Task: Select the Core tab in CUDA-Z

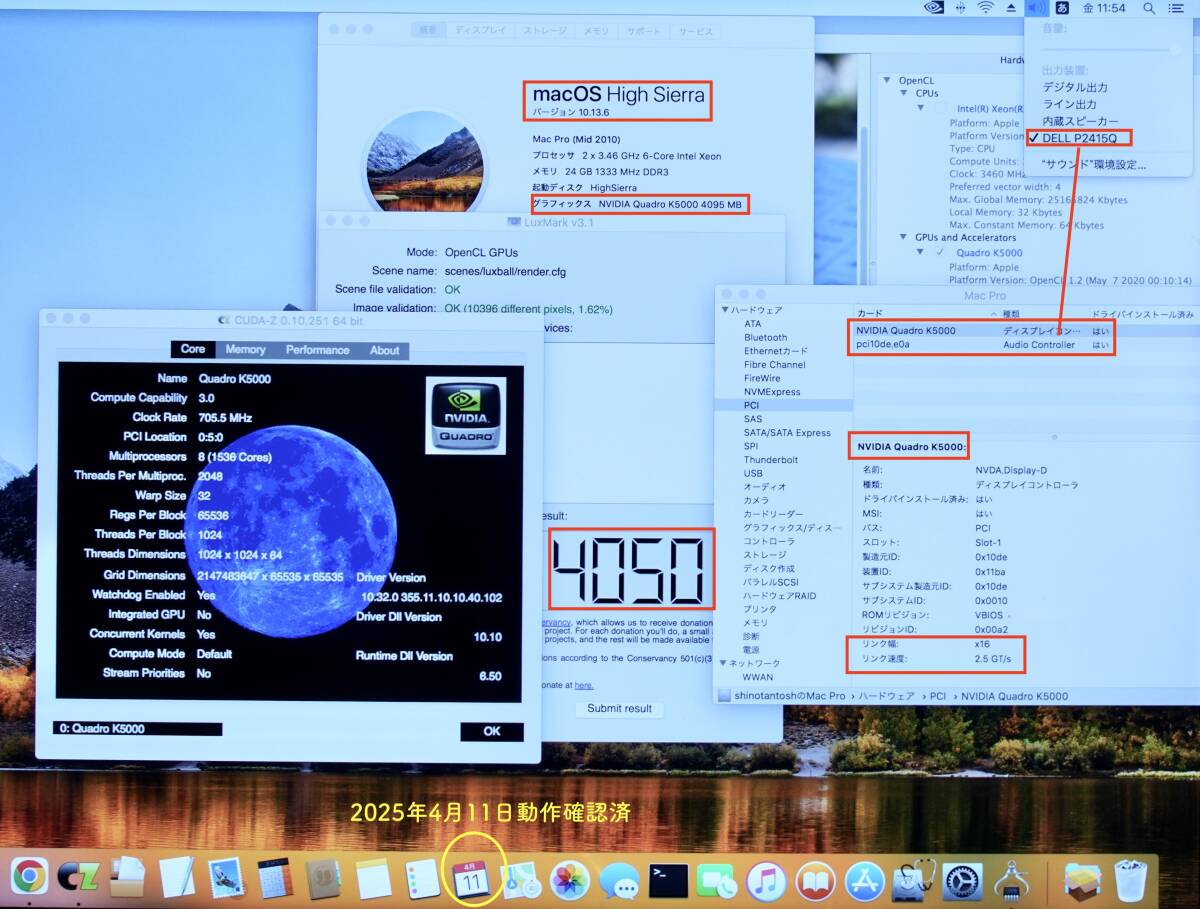Action: [x=193, y=350]
